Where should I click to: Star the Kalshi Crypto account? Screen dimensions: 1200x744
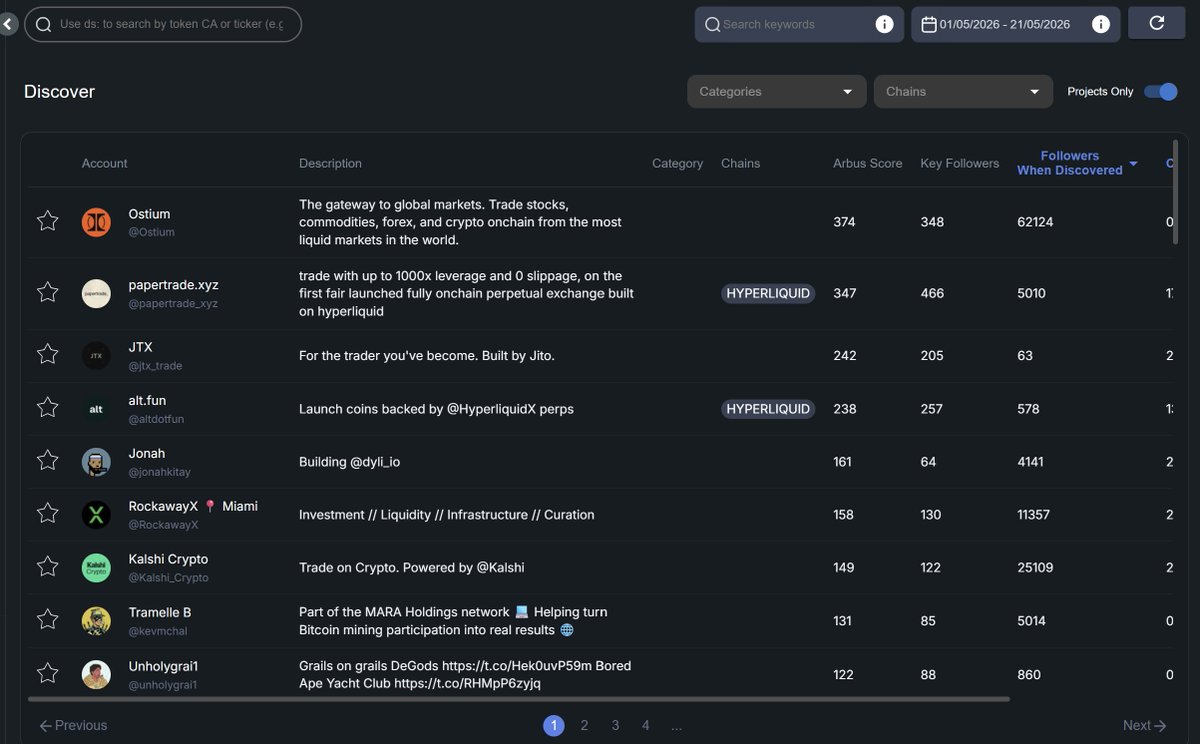click(x=47, y=567)
